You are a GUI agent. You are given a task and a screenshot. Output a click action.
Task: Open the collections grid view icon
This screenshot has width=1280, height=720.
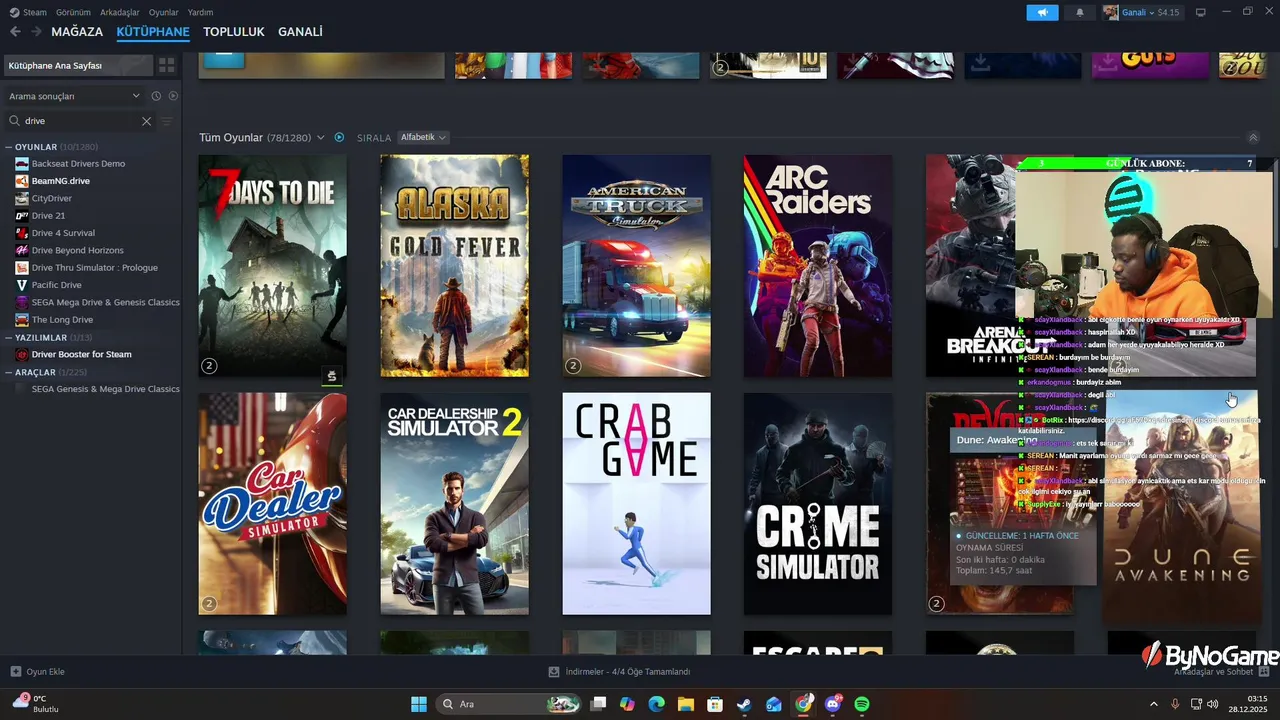(167, 65)
